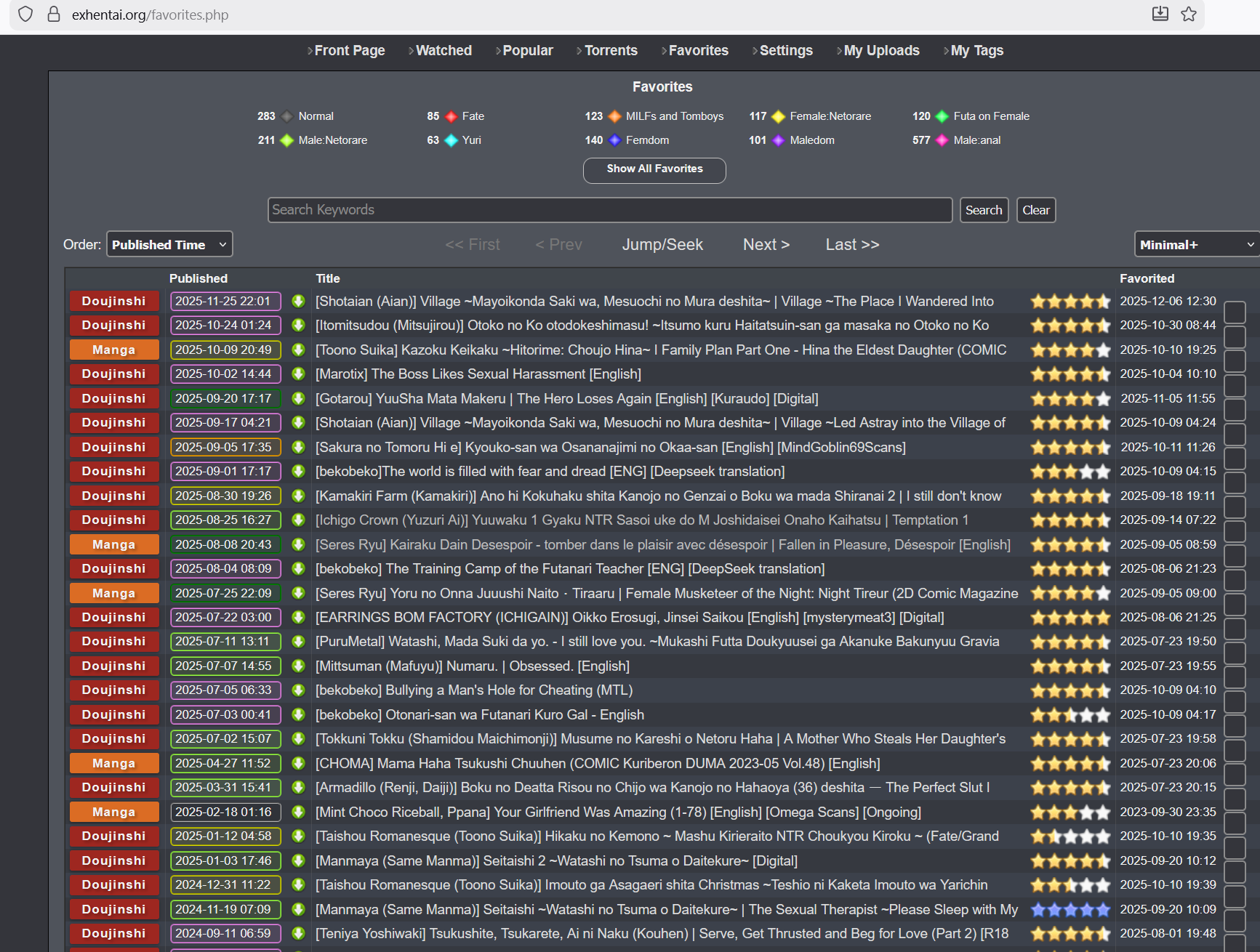Tick the checkbox for row favorited 2025-10-10 19:25

point(1235,361)
